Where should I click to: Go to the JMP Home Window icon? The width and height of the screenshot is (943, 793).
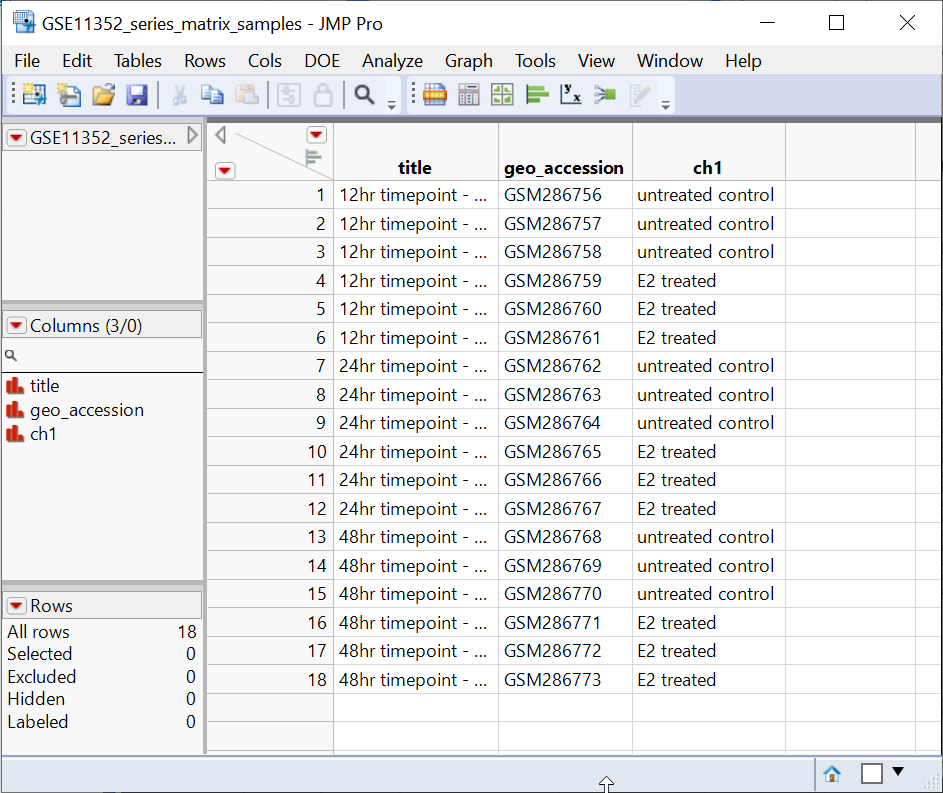pyautogui.click(x=831, y=773)
